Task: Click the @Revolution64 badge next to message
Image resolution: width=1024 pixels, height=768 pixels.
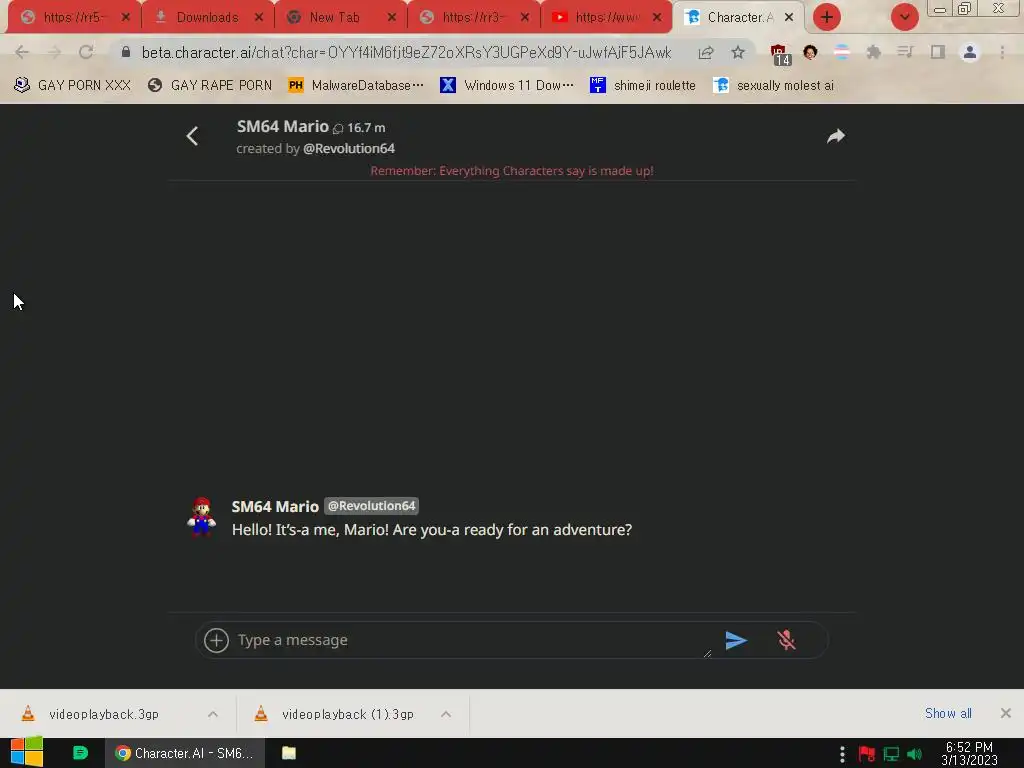Action: tap(371, 506)
